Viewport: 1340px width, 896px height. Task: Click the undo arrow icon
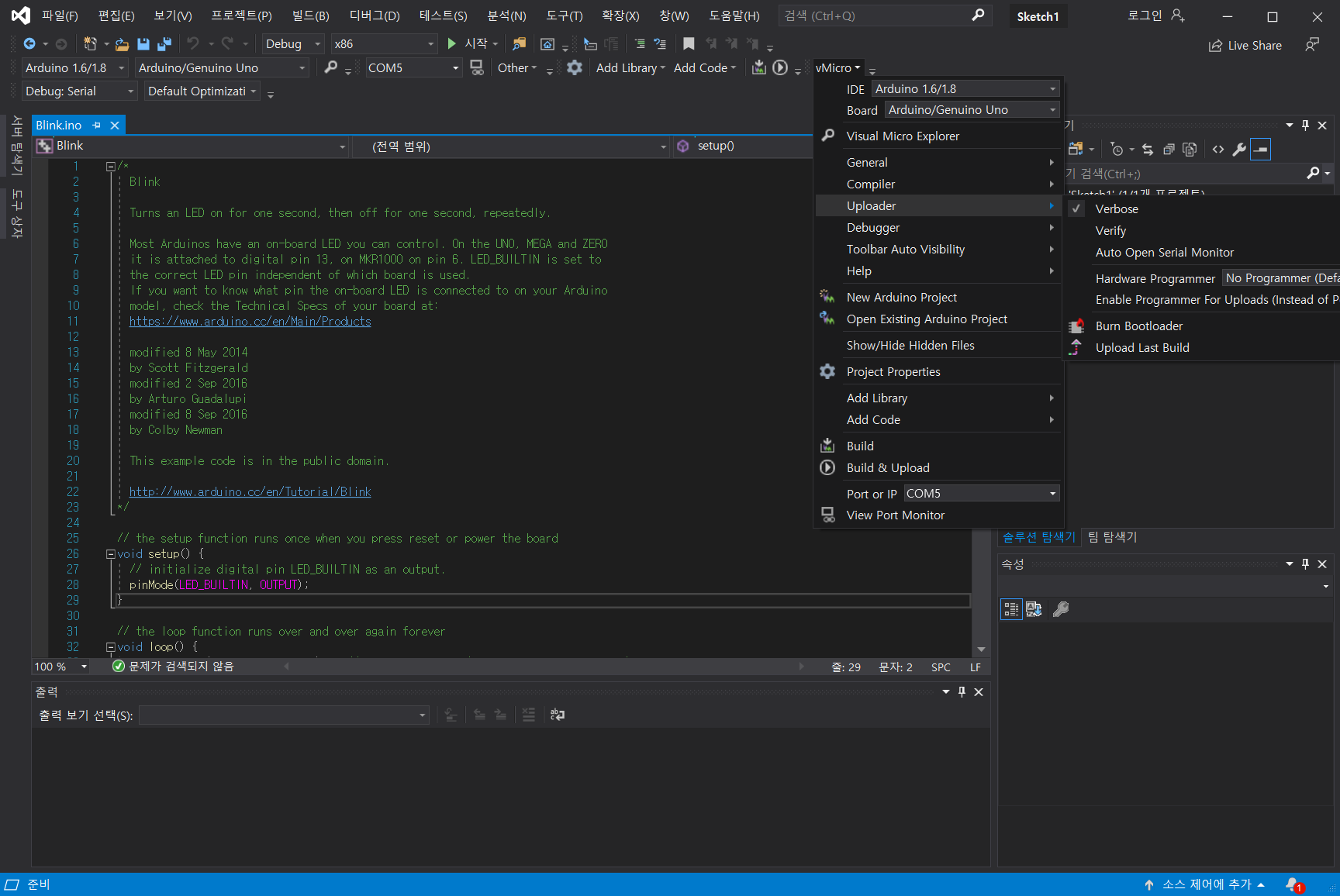(x=193, y=43)
